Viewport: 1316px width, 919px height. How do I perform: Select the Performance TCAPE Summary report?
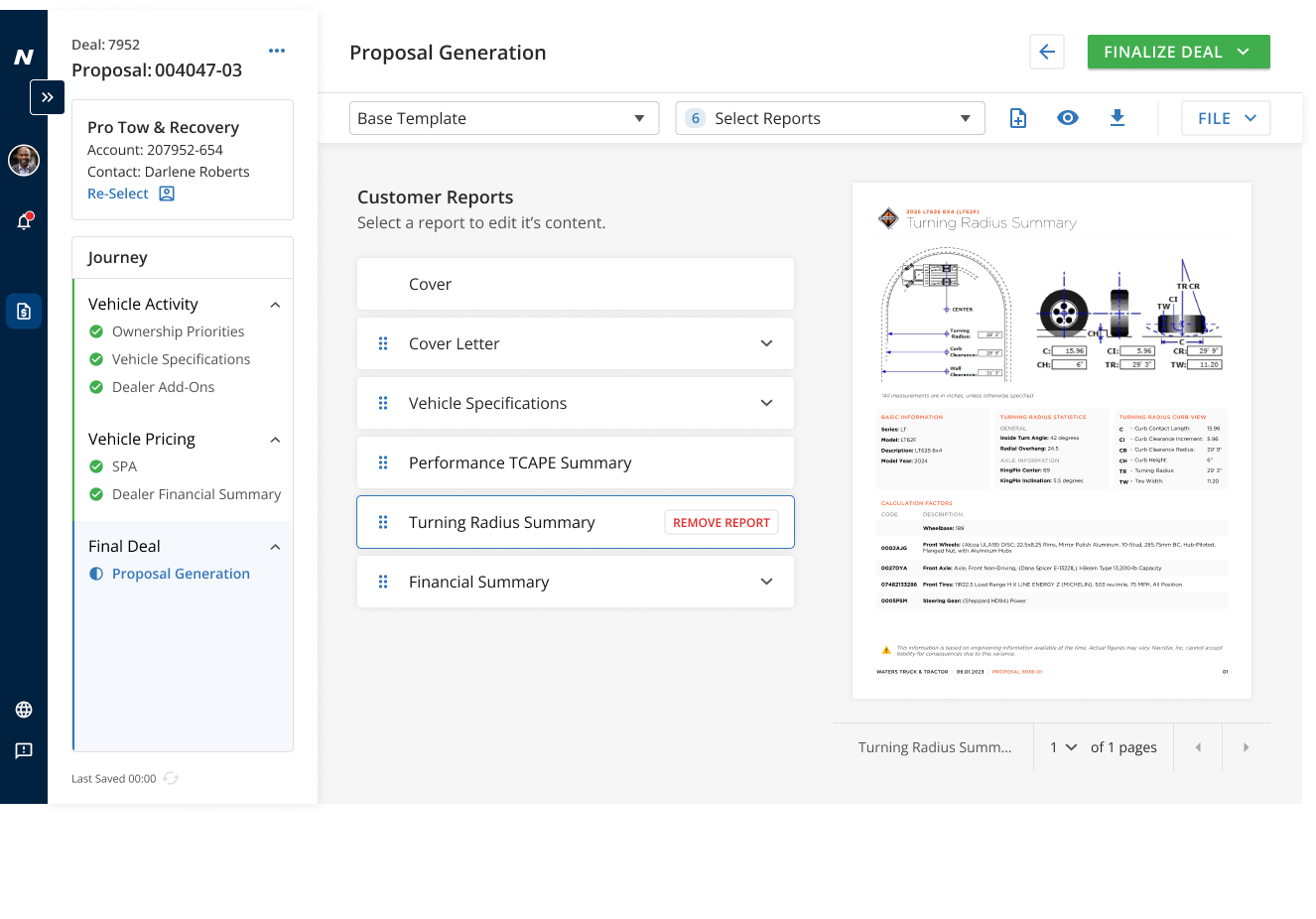[x=576, y=462]
